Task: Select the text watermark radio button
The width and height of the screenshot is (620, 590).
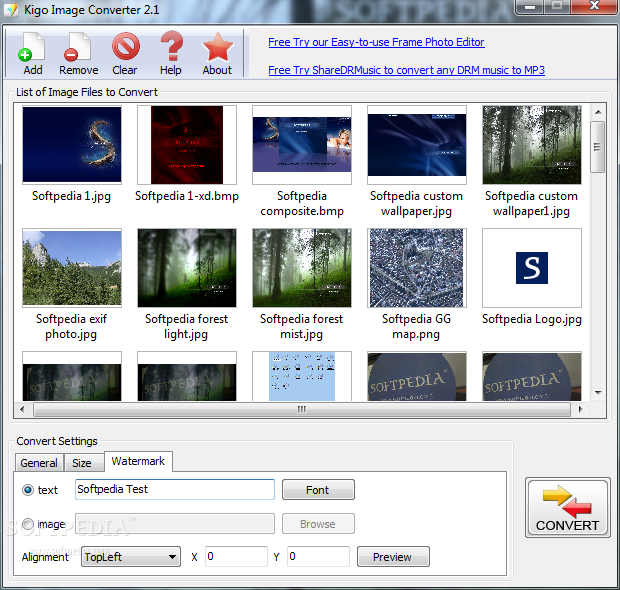Action: point(28,490)
